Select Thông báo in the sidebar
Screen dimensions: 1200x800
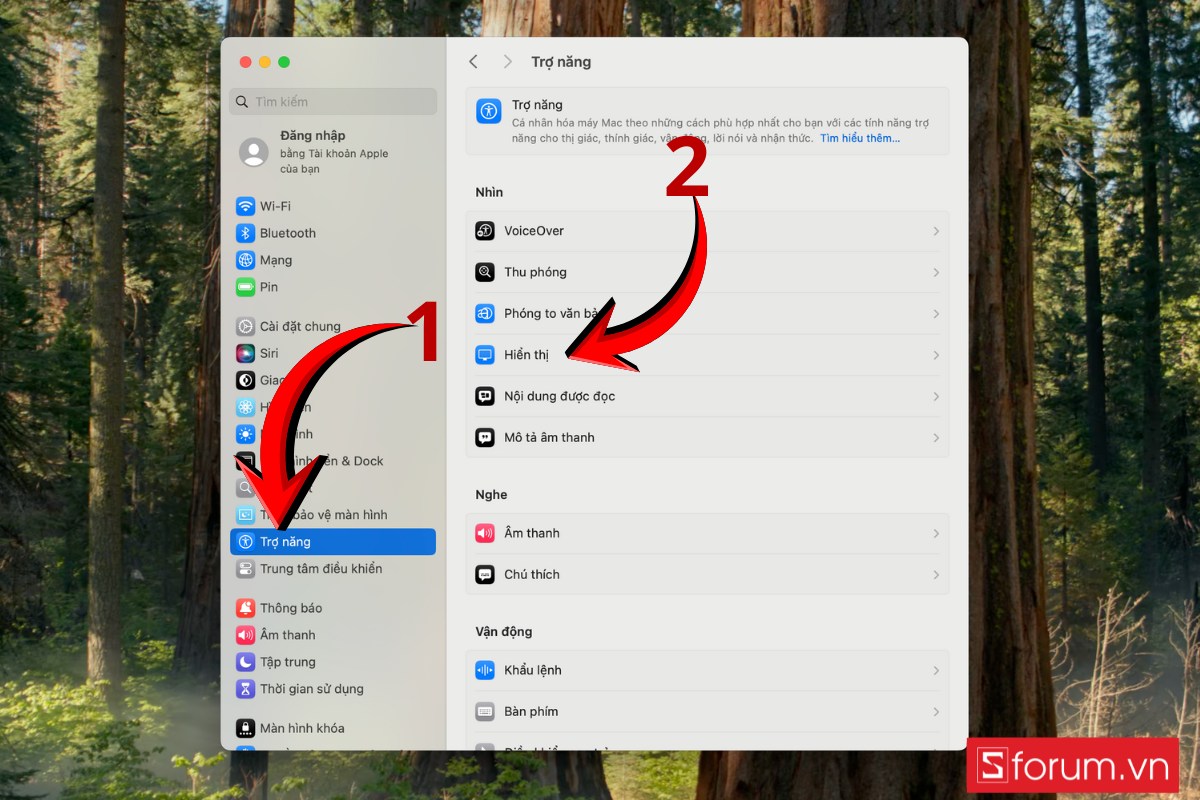[290, 608]
